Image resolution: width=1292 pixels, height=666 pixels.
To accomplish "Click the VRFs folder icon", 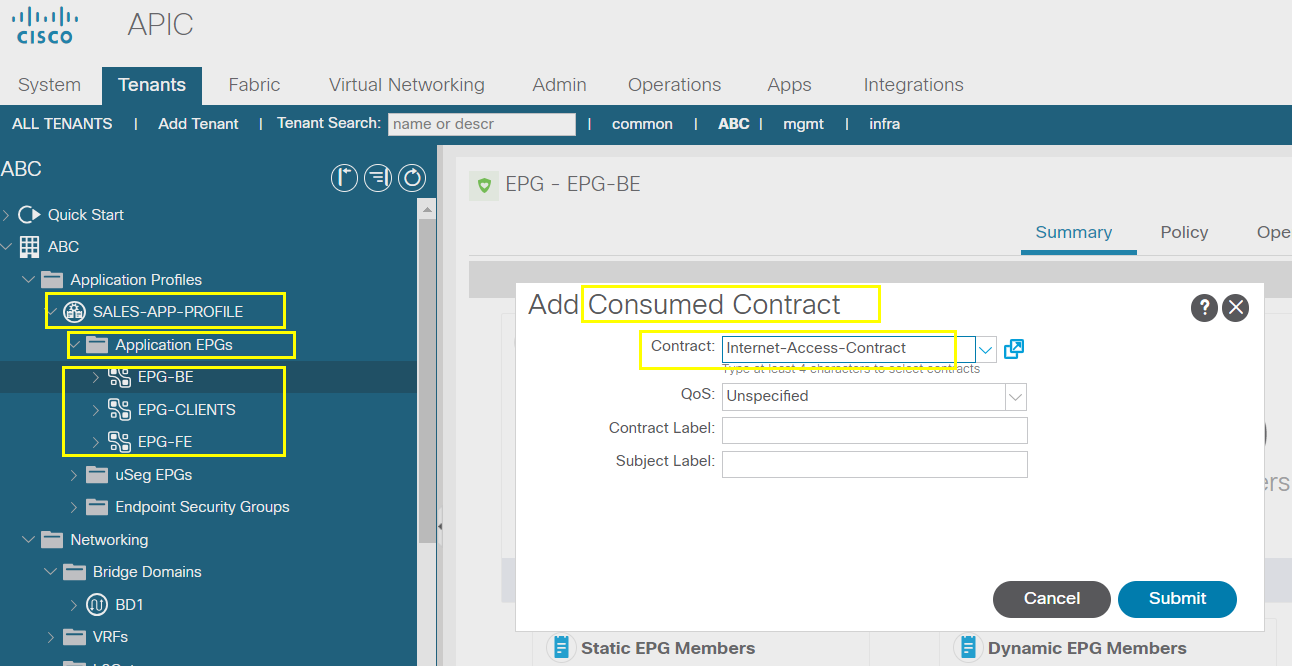I will click(x=74, y=637).
